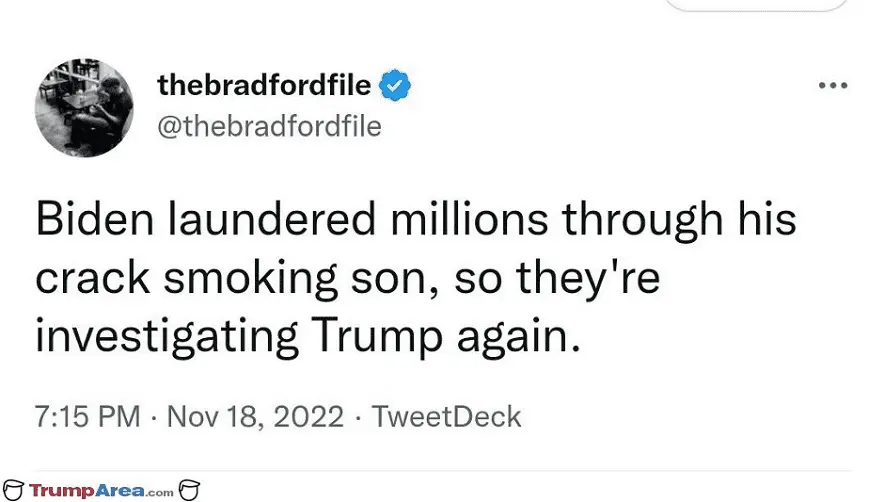
Task: Open the TweetDeck source link
Action: click(x=446, y=416)
